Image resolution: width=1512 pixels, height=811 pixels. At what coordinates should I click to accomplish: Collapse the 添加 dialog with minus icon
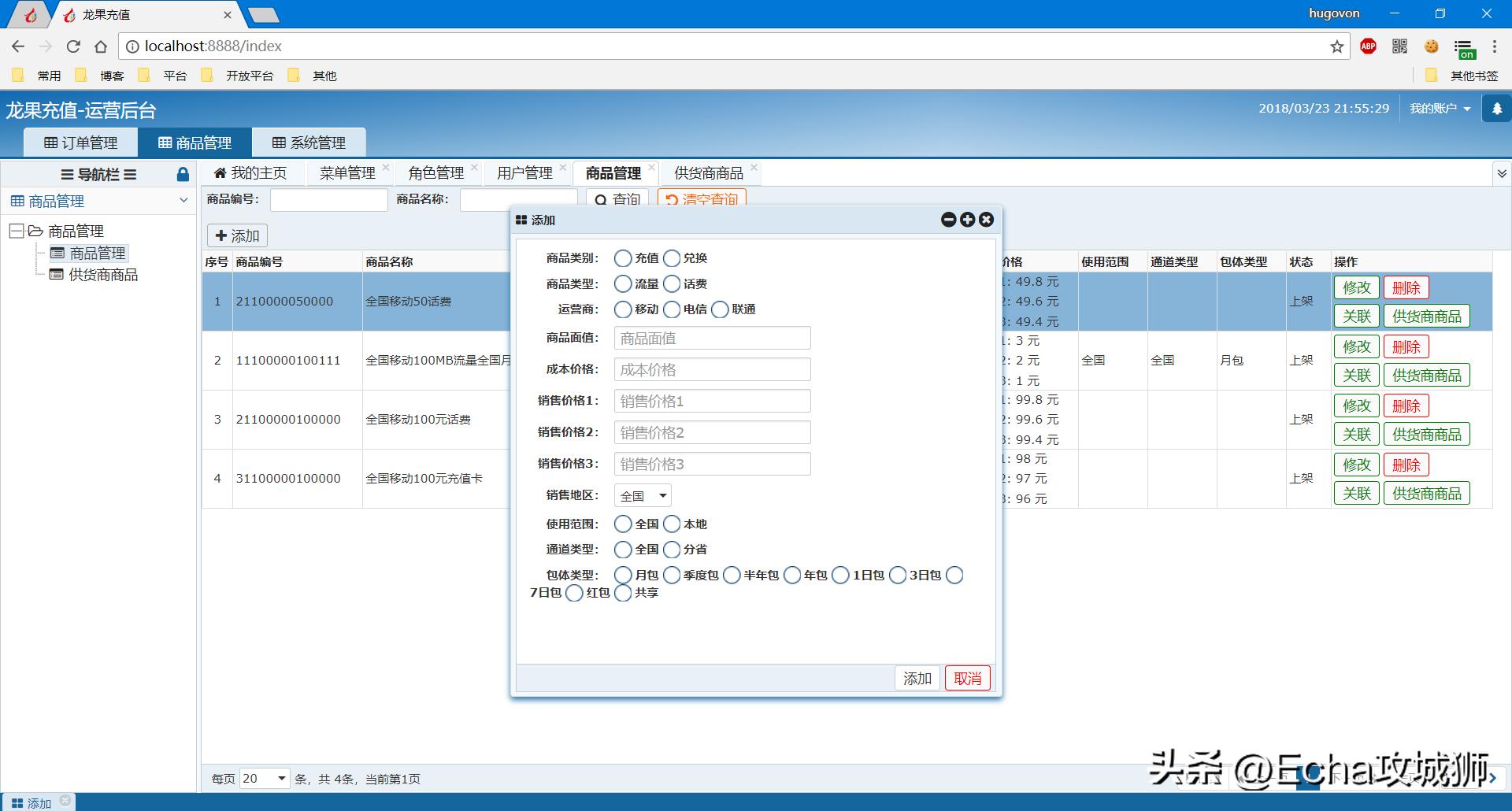point(948,220)
